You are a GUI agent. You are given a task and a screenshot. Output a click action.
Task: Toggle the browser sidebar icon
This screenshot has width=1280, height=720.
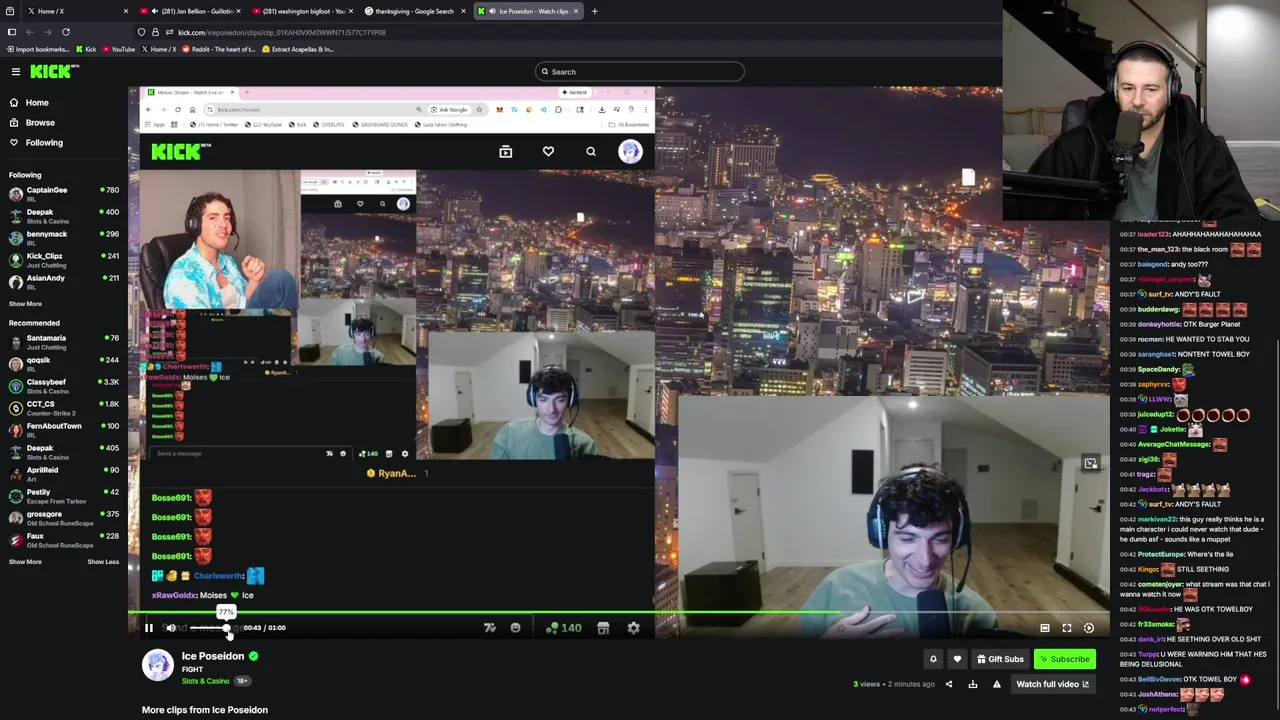[12, 32]
